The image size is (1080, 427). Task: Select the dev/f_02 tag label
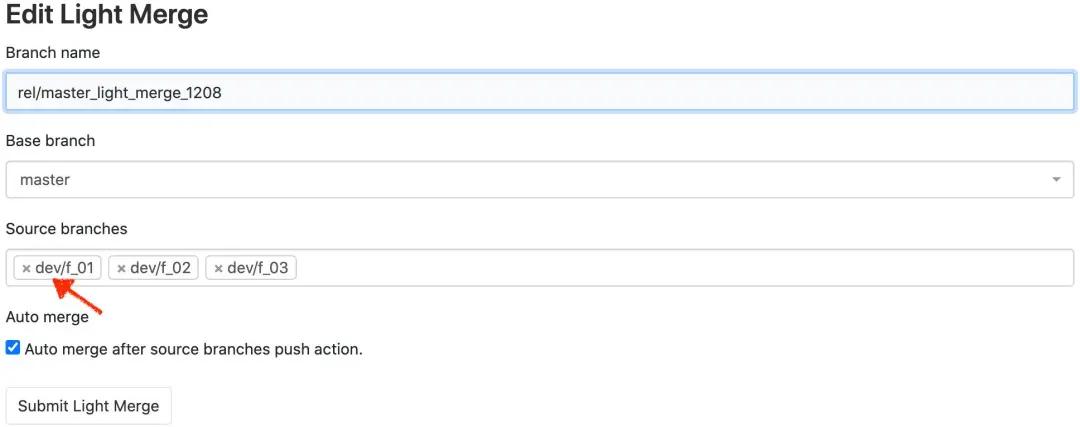pos(160,268)
